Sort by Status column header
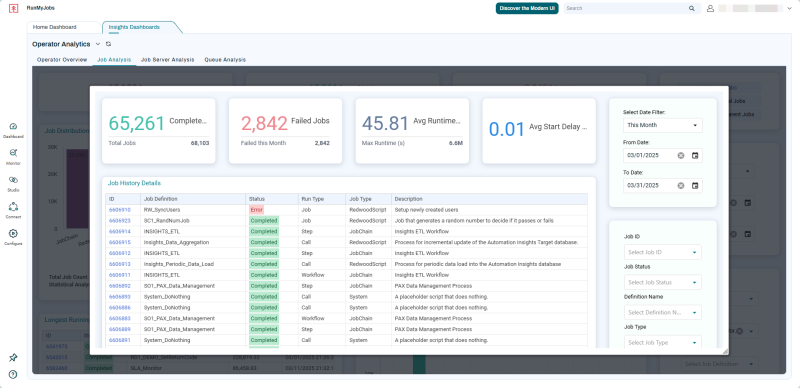 [272, 199]
